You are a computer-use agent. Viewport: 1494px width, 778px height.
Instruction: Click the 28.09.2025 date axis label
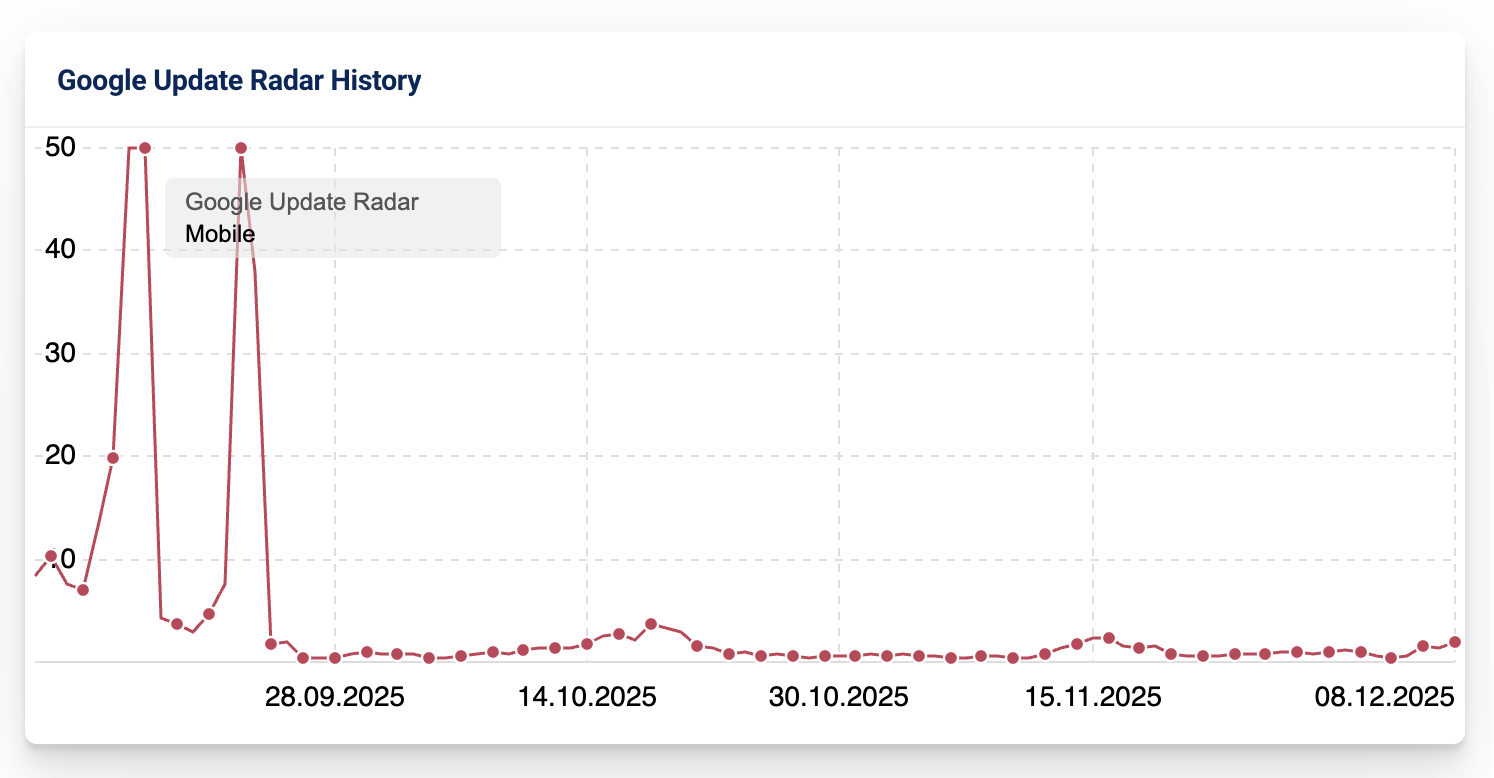(335, 697)
